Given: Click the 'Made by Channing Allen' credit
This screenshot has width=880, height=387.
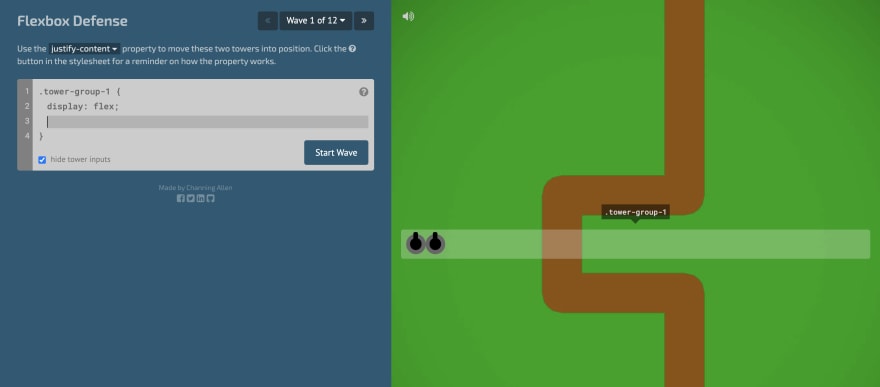Looking at the screenshot, I should pos(195,188).
